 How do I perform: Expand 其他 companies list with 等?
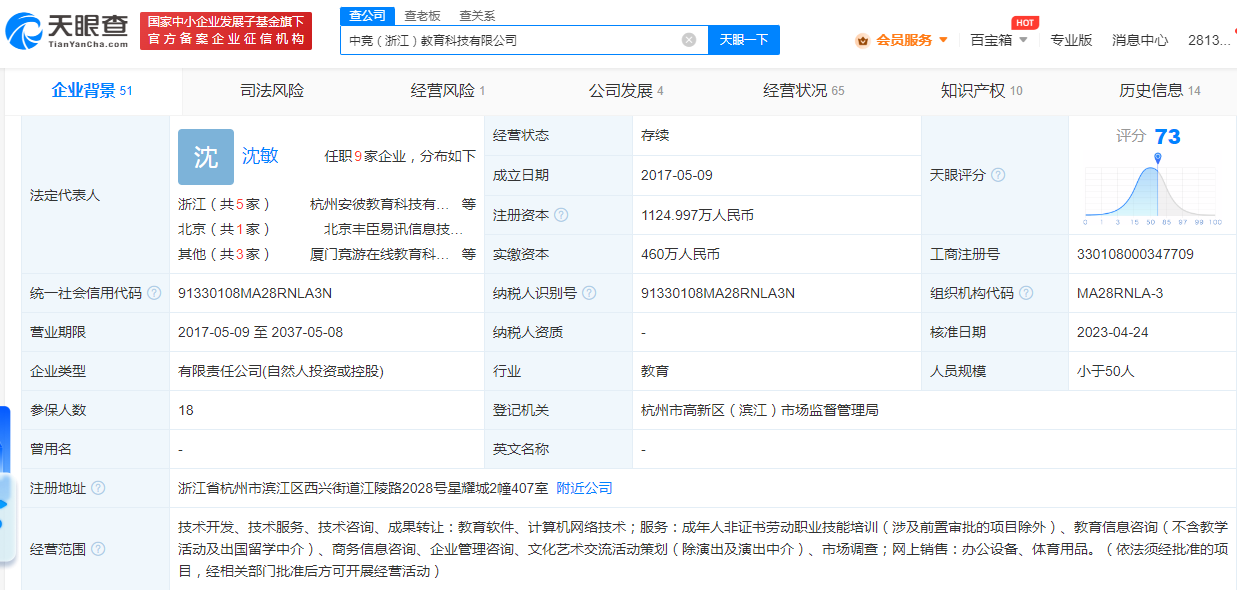coord(469,254)
